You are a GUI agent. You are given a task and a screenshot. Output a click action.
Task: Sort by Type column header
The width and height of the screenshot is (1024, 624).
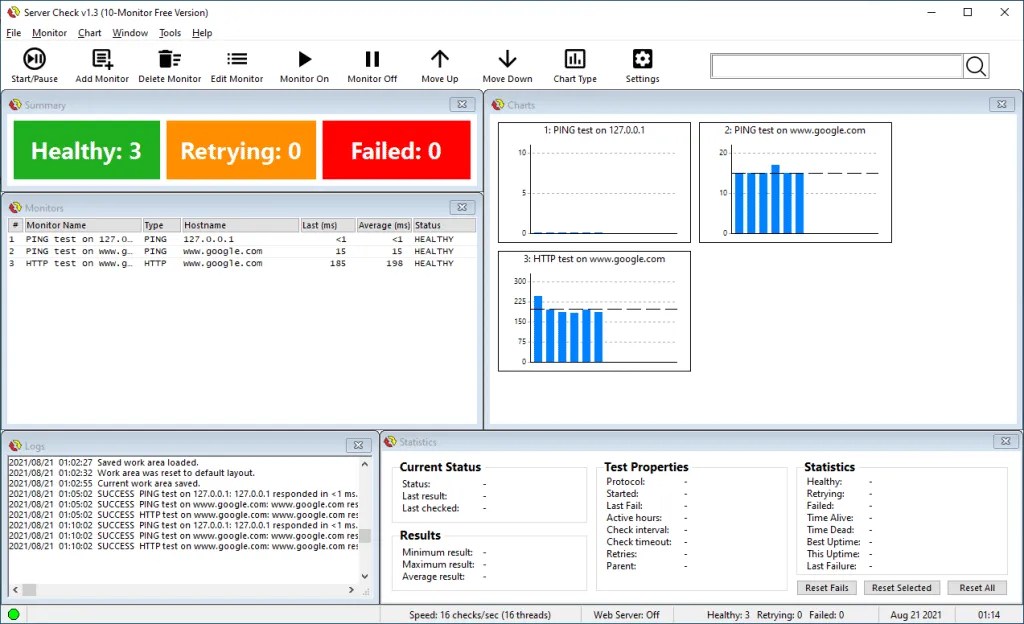[x=161, y=225]
